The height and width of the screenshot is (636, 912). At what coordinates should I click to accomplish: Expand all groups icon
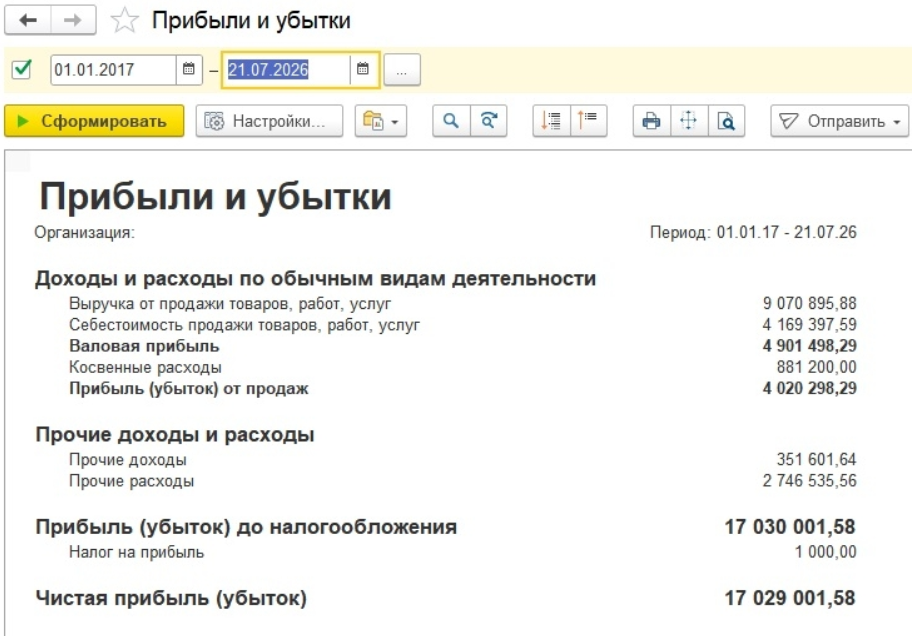point(551,121)
